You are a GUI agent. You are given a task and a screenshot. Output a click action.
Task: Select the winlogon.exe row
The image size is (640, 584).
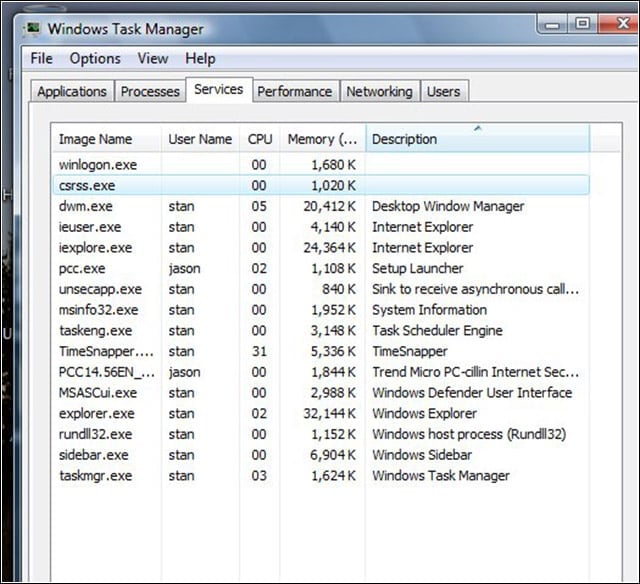pos(321,165)
